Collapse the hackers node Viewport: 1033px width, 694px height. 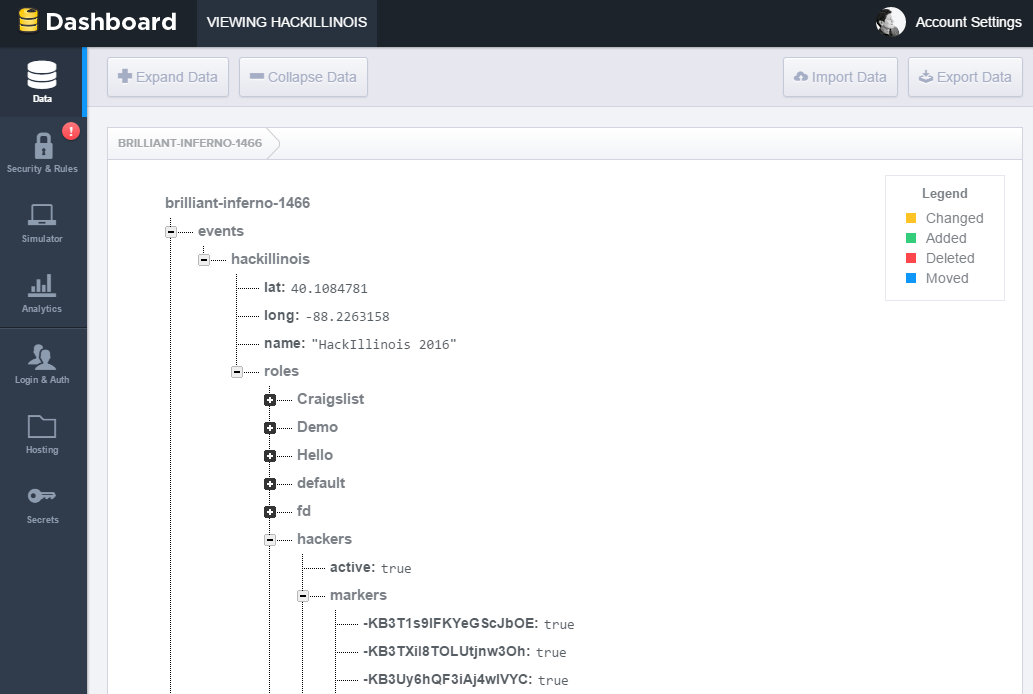click(269, 540)
